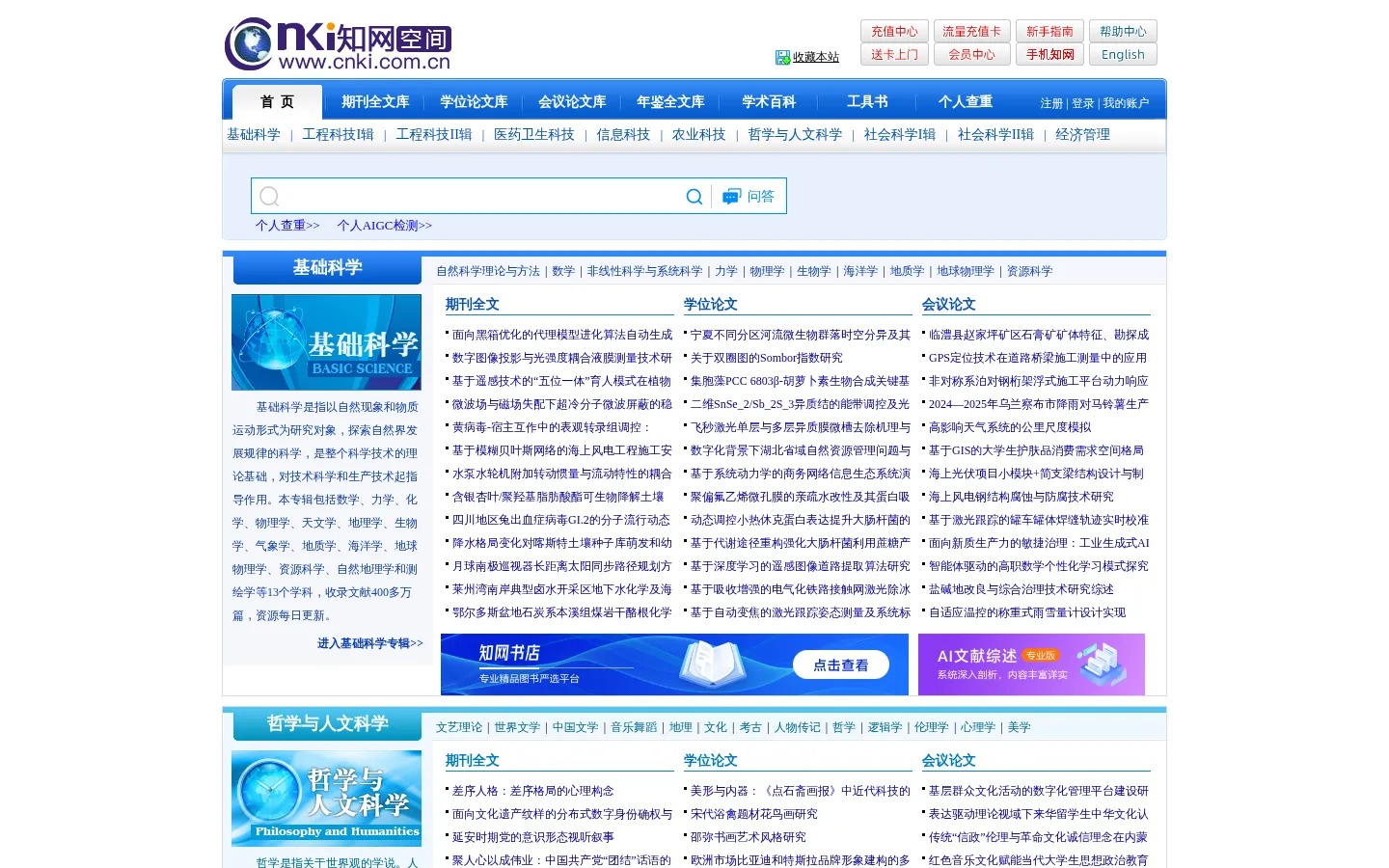Open 年鉴全文库 in the navigation bar

(670, 102)
